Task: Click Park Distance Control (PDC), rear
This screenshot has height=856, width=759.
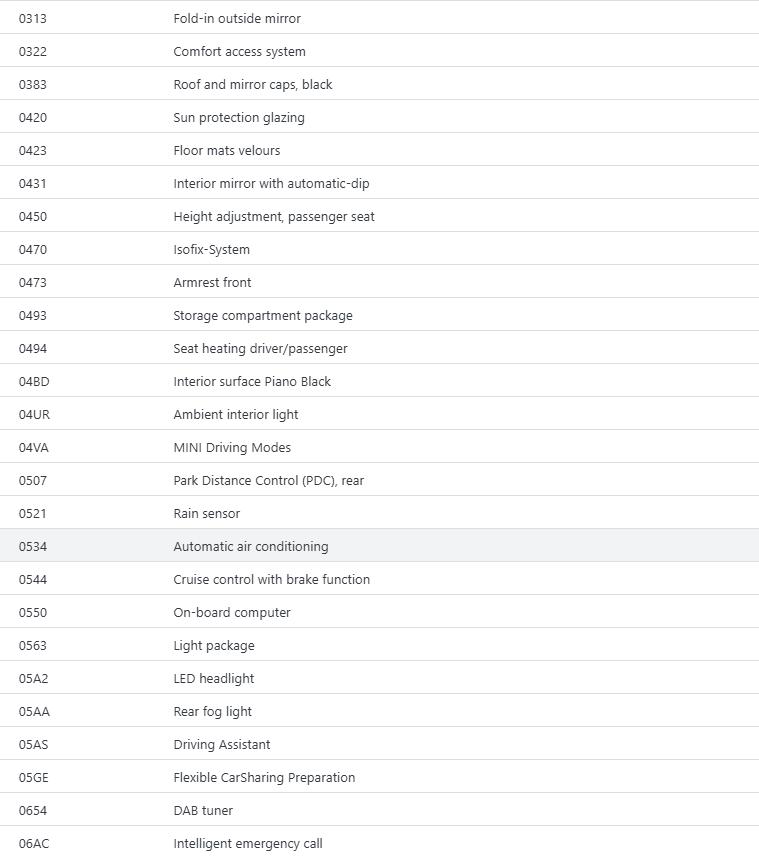Action: [x=268, y=480]
